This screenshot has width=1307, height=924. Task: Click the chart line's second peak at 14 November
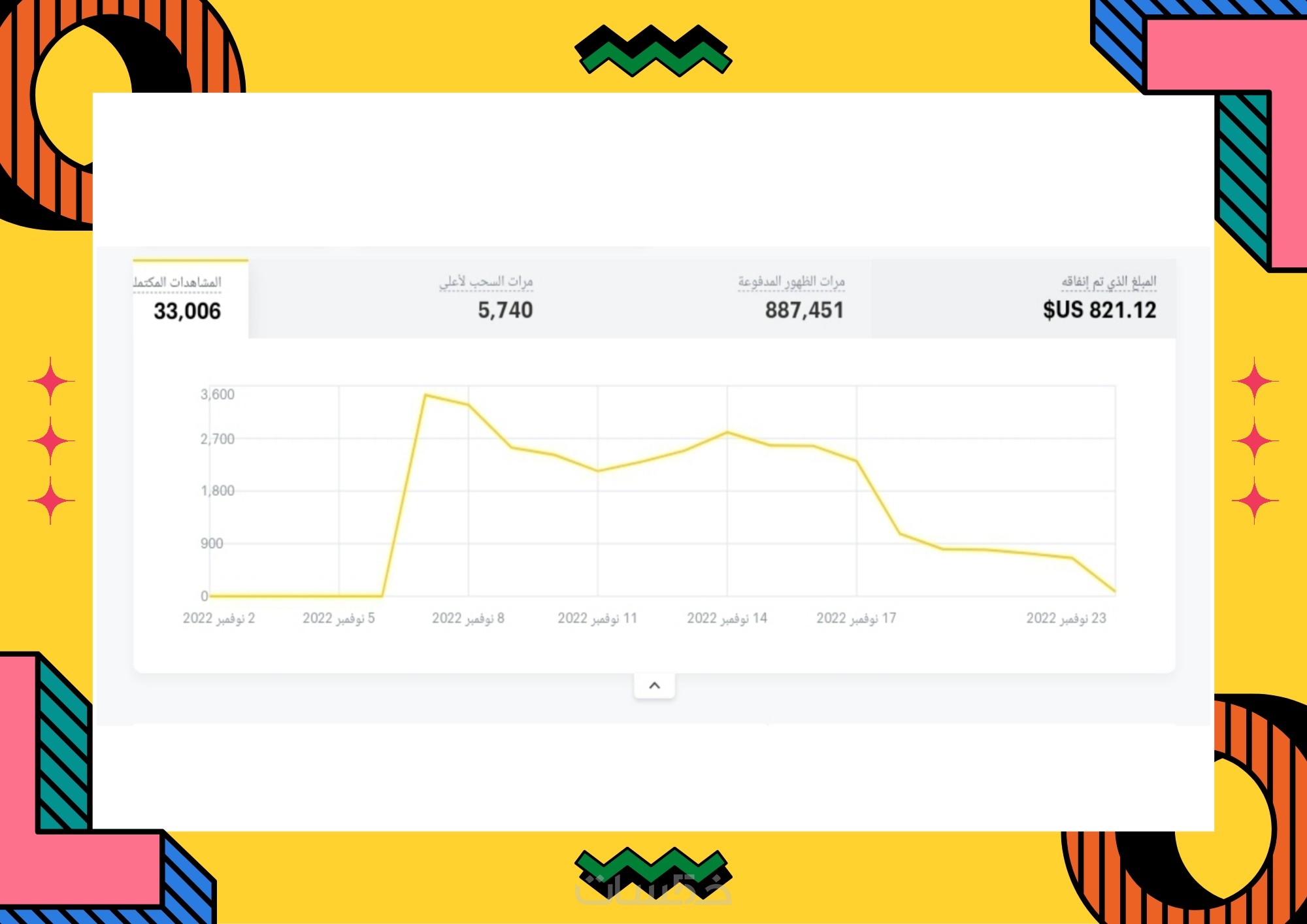pos(727,433)
